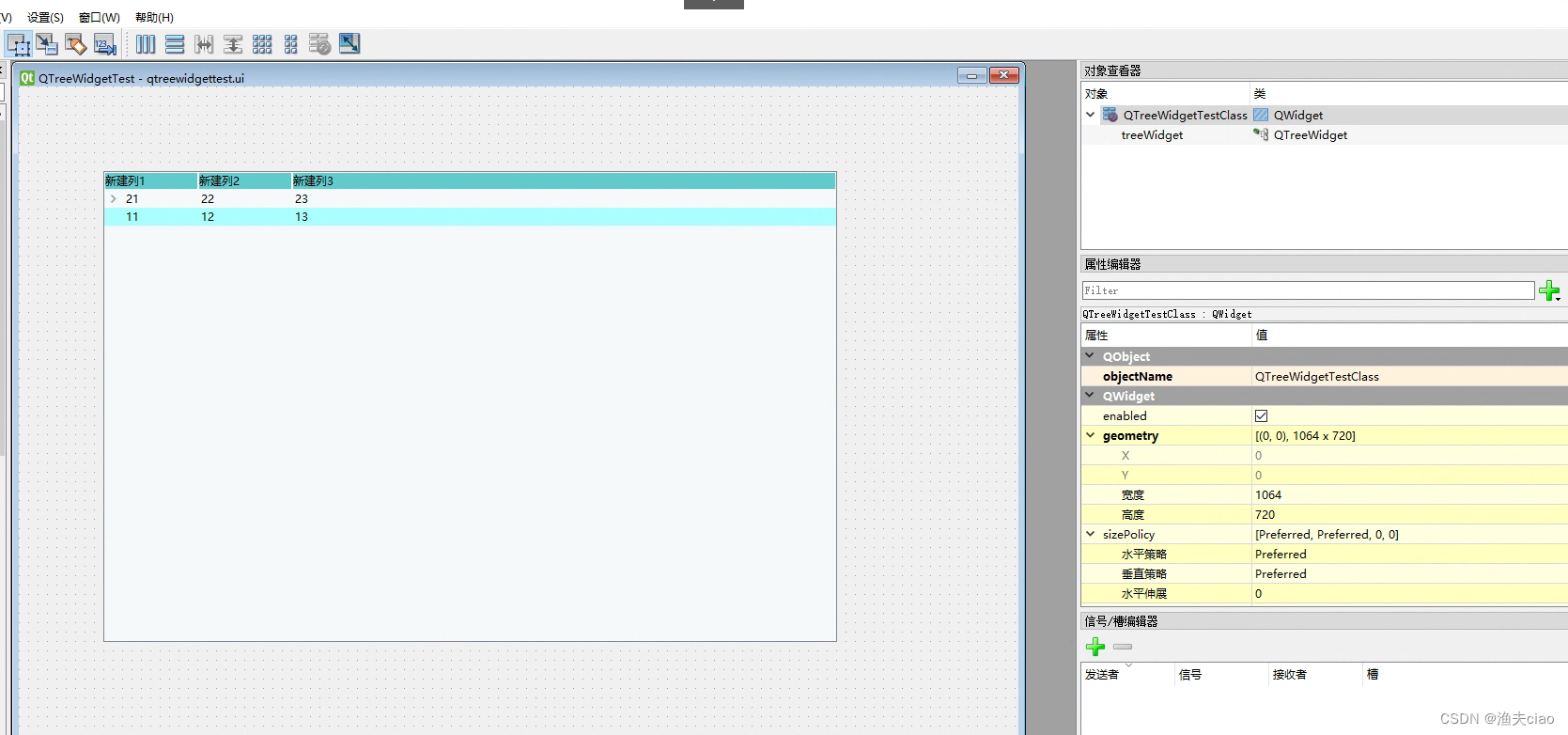The image size is (1568, 735).
Task: Close the QTreeWidgetTest form window
Action: 1004,75
